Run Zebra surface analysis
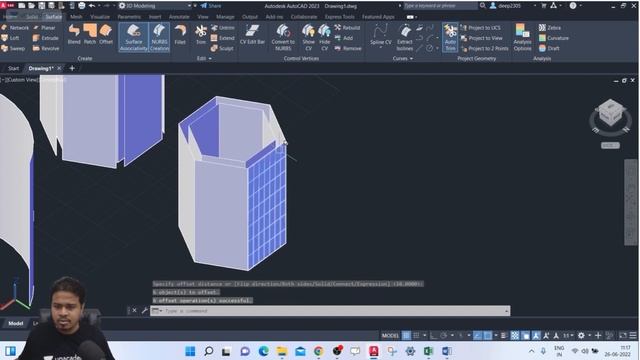 [550, 28]
